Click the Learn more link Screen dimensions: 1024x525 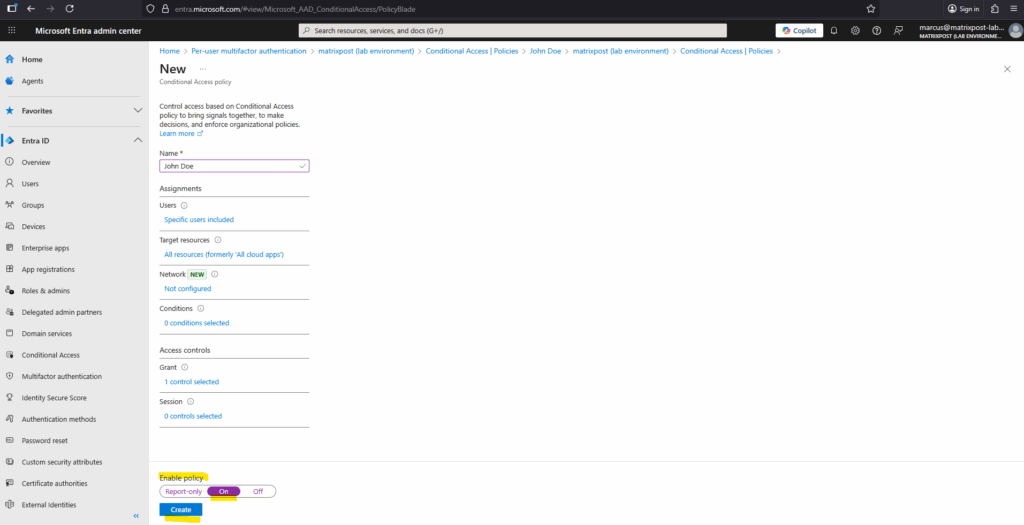(x=181, y=134)
